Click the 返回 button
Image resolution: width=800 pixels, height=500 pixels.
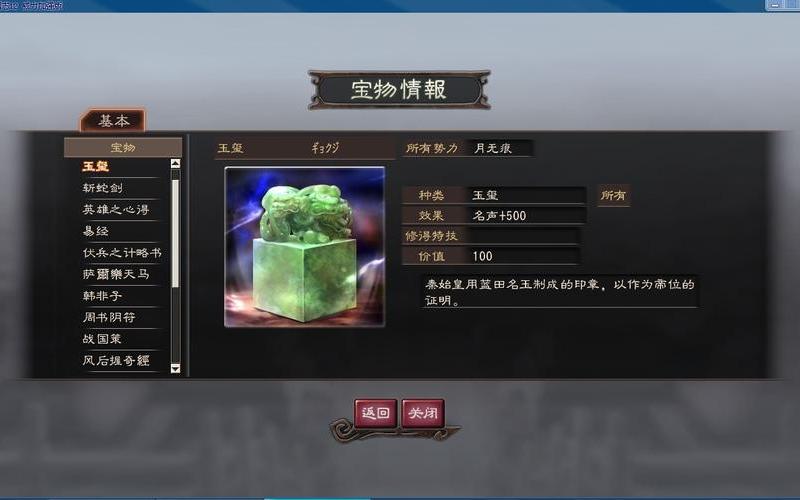[376, 413]
